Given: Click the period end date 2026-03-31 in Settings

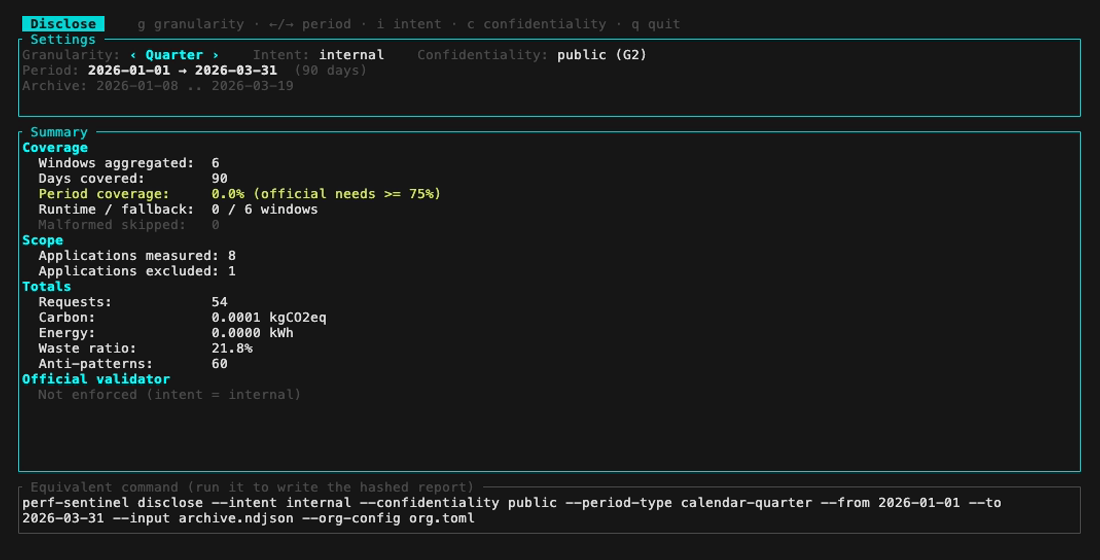Looking at the screenshot, I should [x=236, y=70].
